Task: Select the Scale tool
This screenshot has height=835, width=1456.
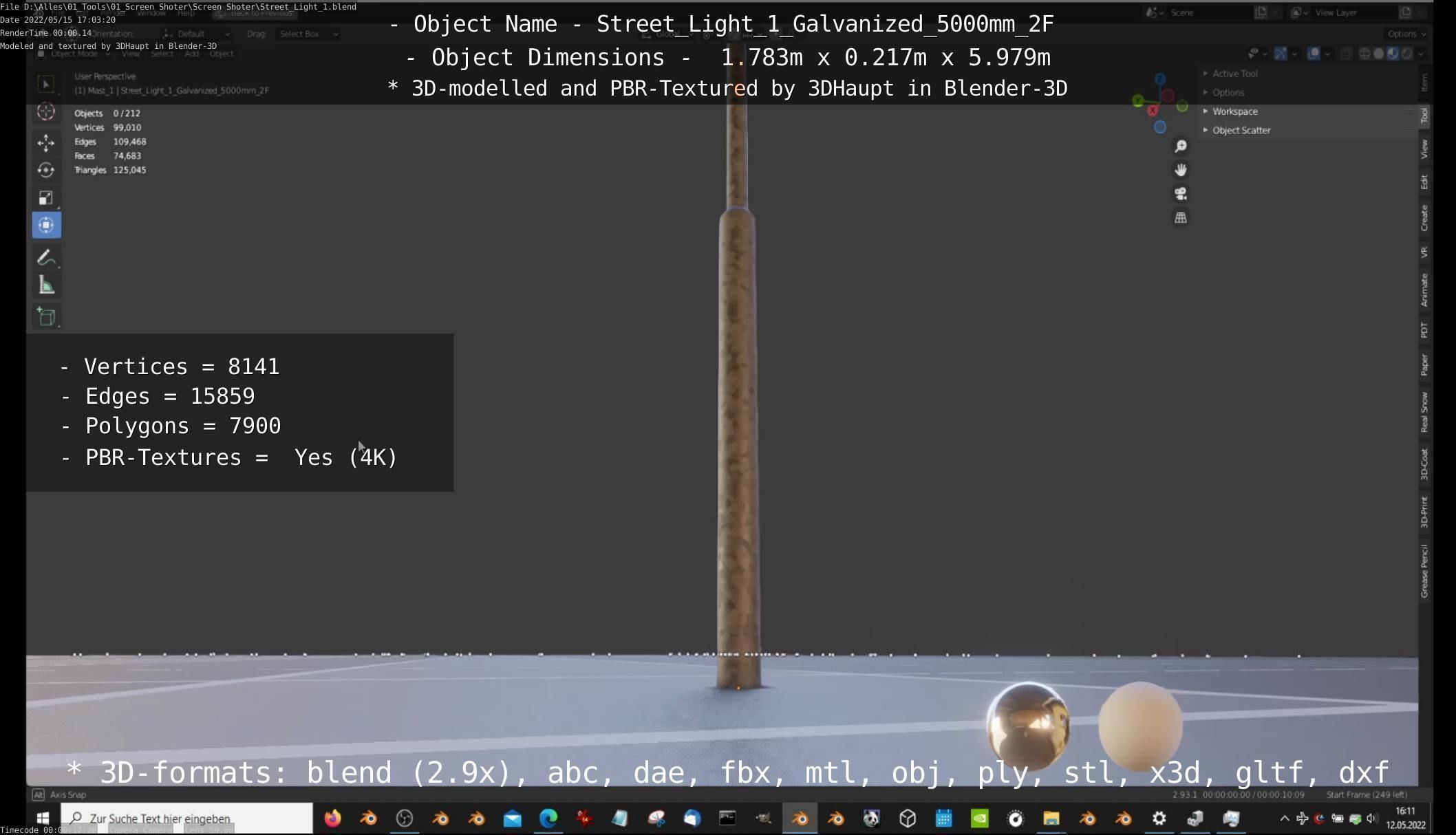Action: [46, 198]
